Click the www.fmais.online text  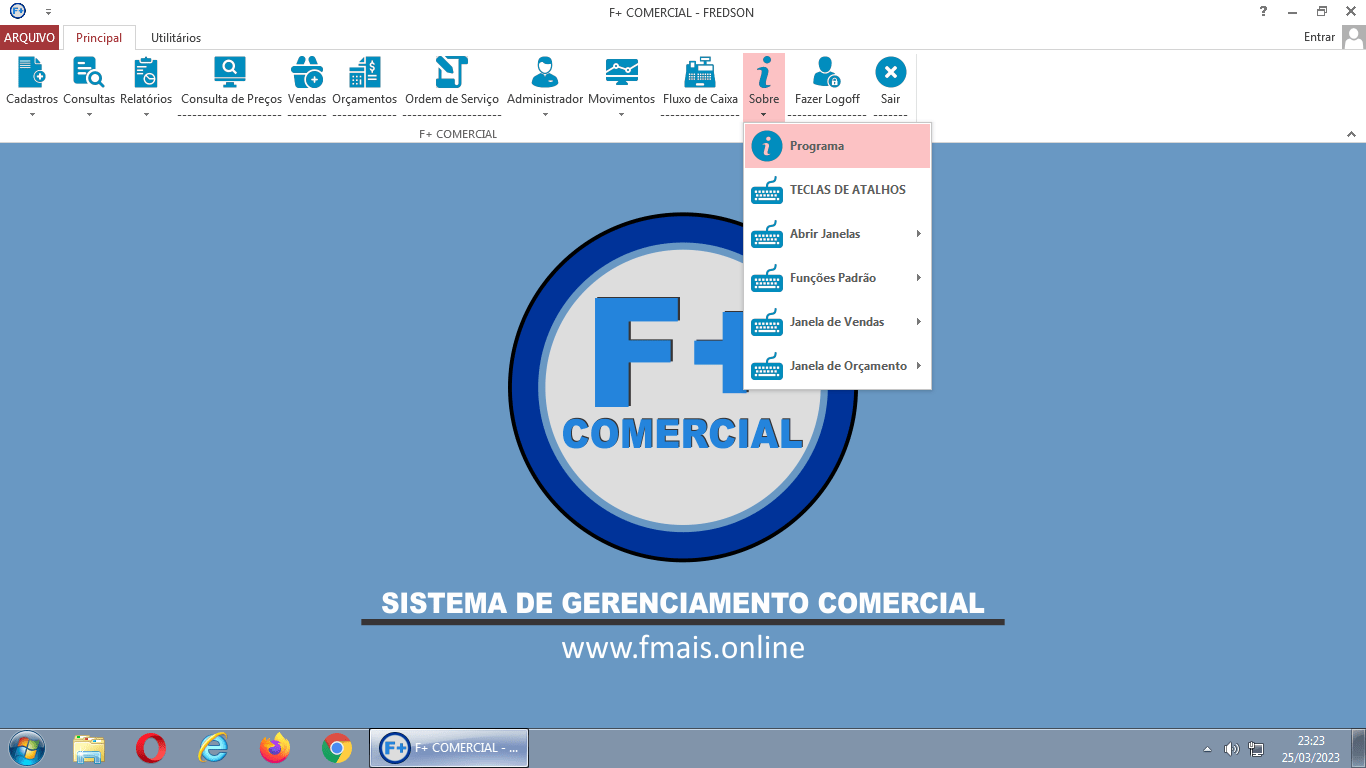(683, 648)
